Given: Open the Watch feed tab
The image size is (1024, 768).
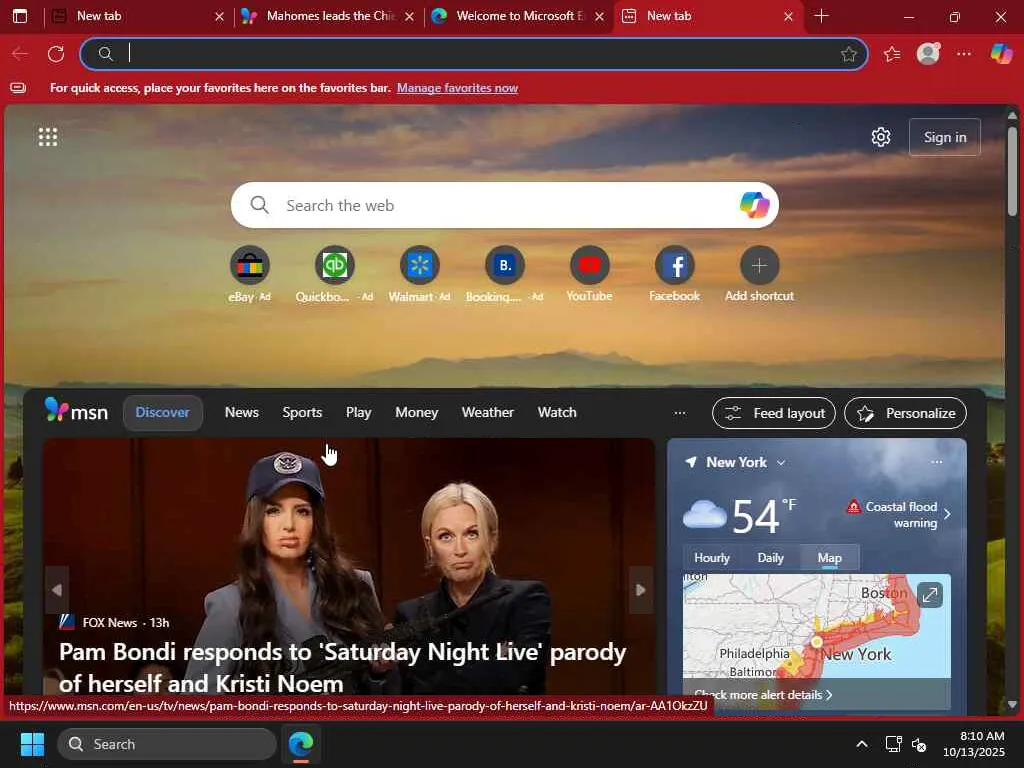Looking at the screenshot, I should (557, 413).
